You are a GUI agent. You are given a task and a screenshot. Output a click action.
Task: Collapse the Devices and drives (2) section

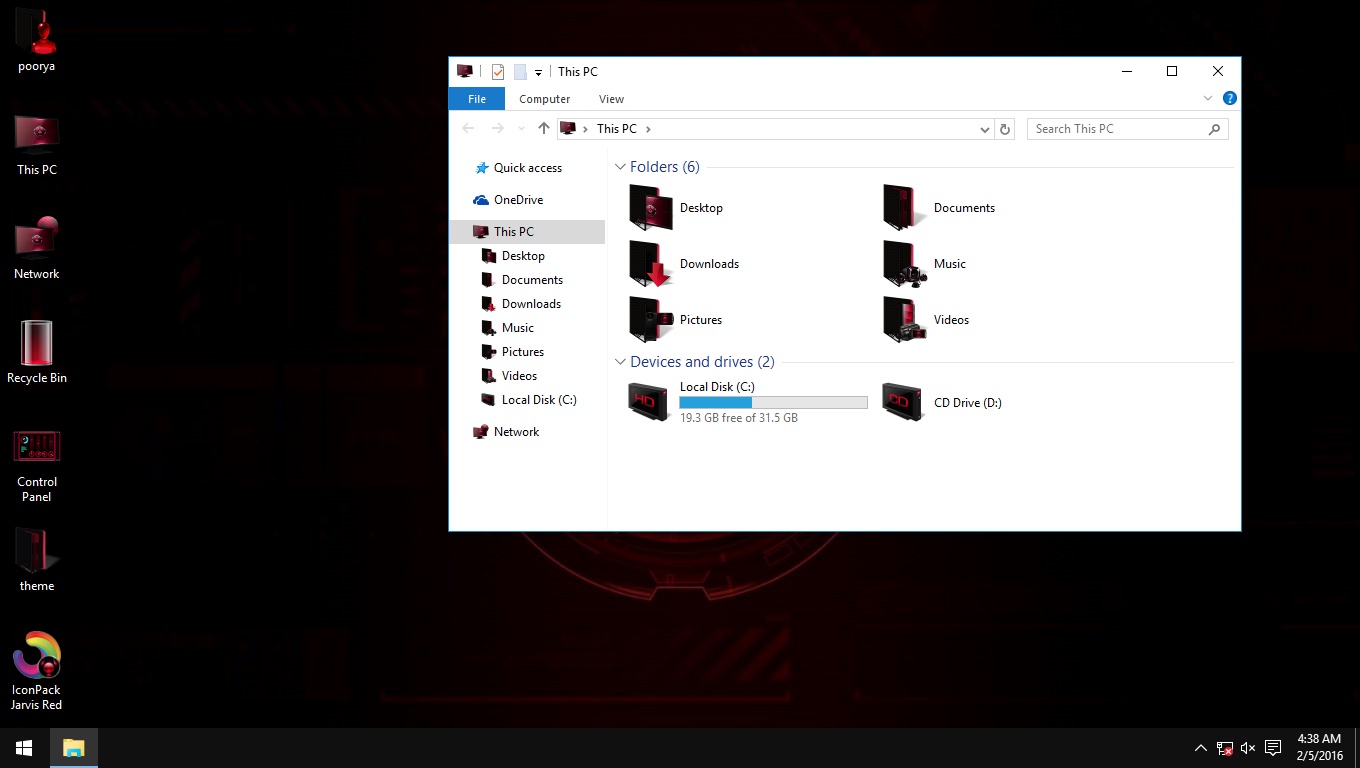pyautogui.click(x=620, y=362)
